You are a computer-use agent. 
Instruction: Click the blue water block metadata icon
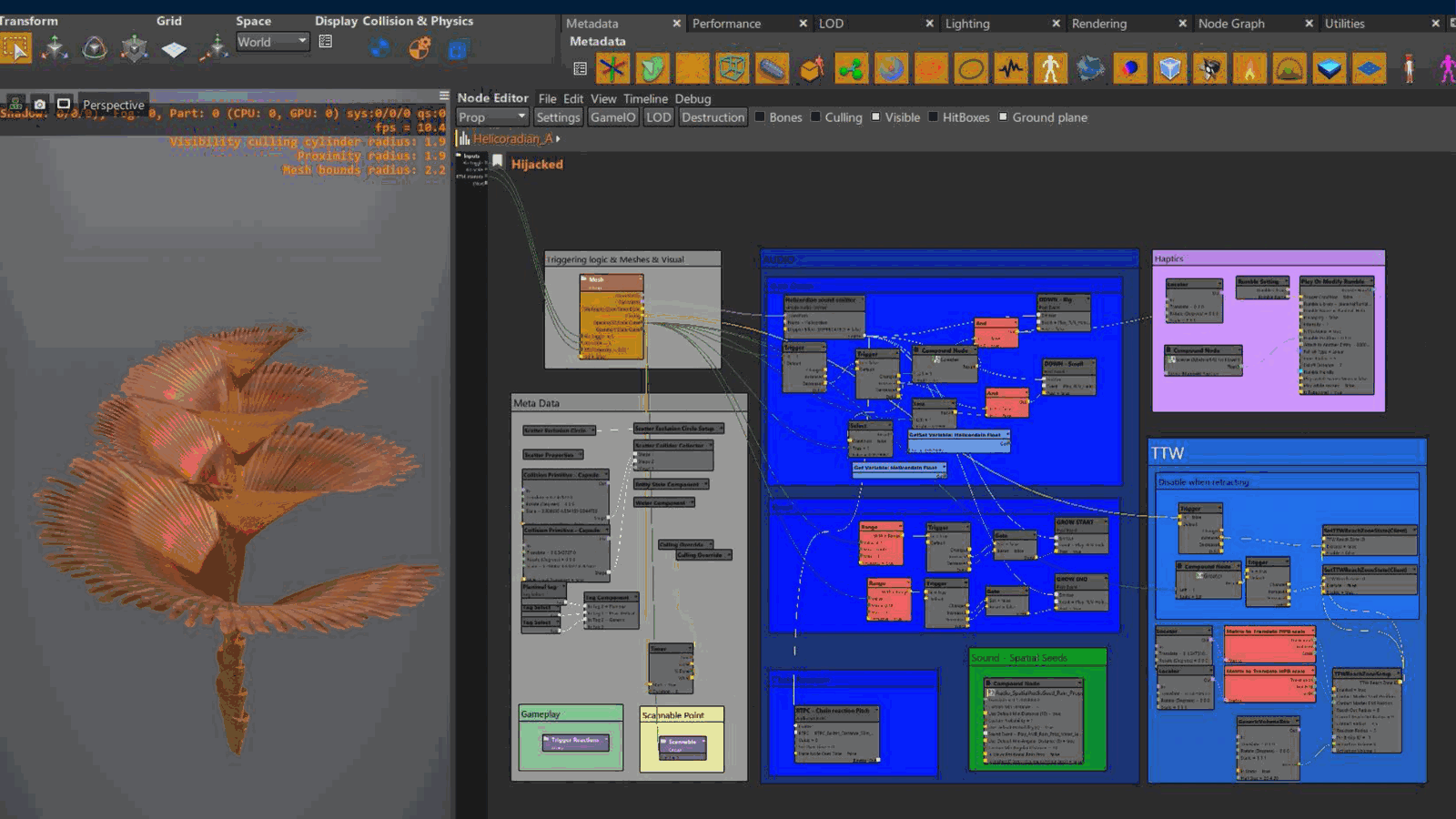[1330, 68]
